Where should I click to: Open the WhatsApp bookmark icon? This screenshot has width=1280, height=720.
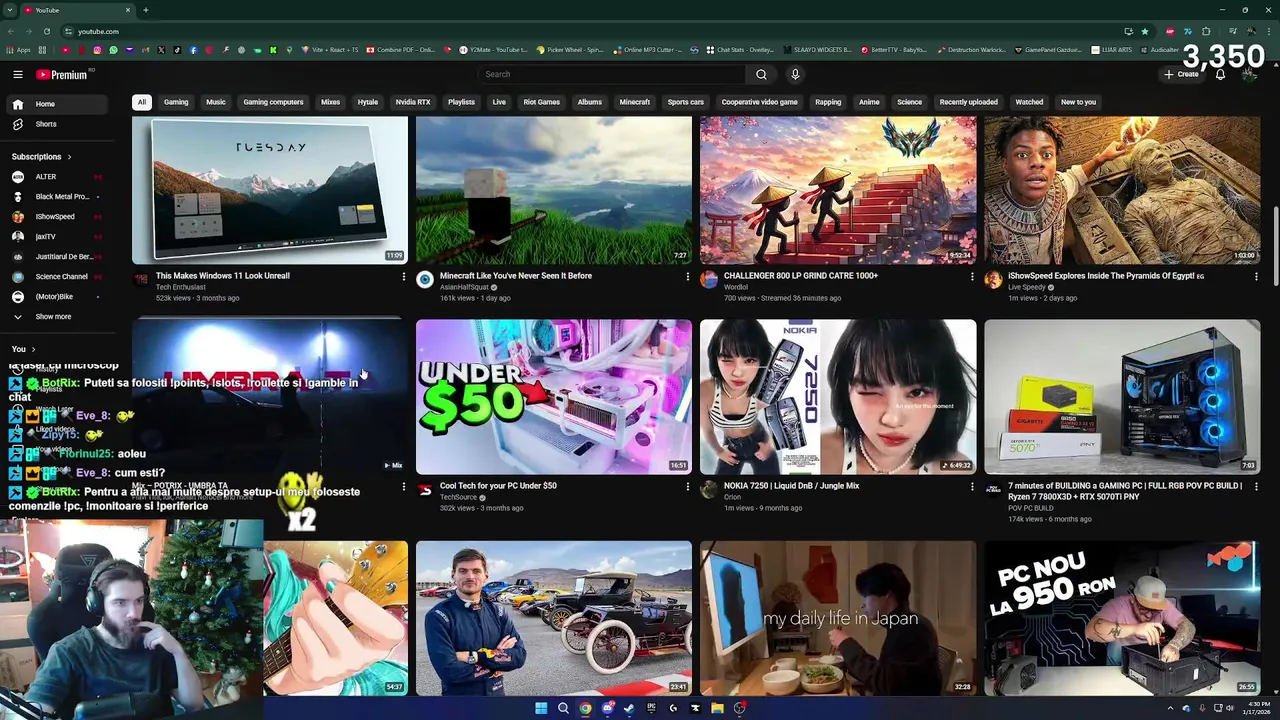[x=113, y=50]
